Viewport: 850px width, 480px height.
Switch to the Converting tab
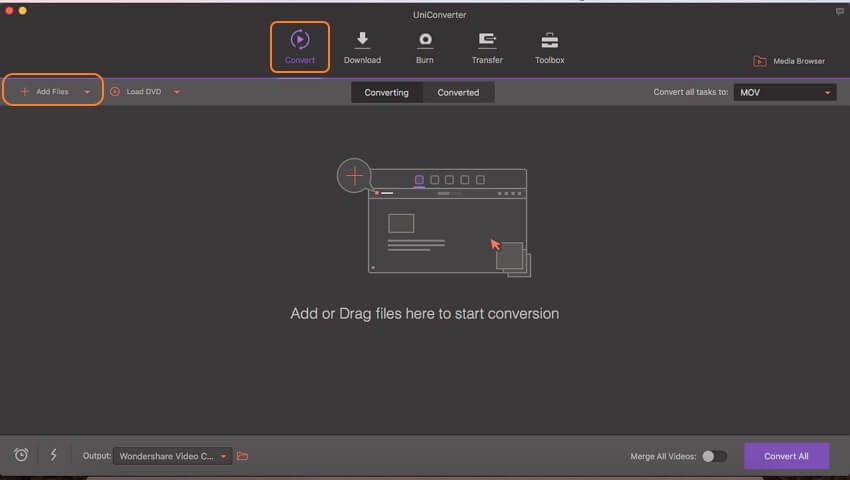click(387, 92)
